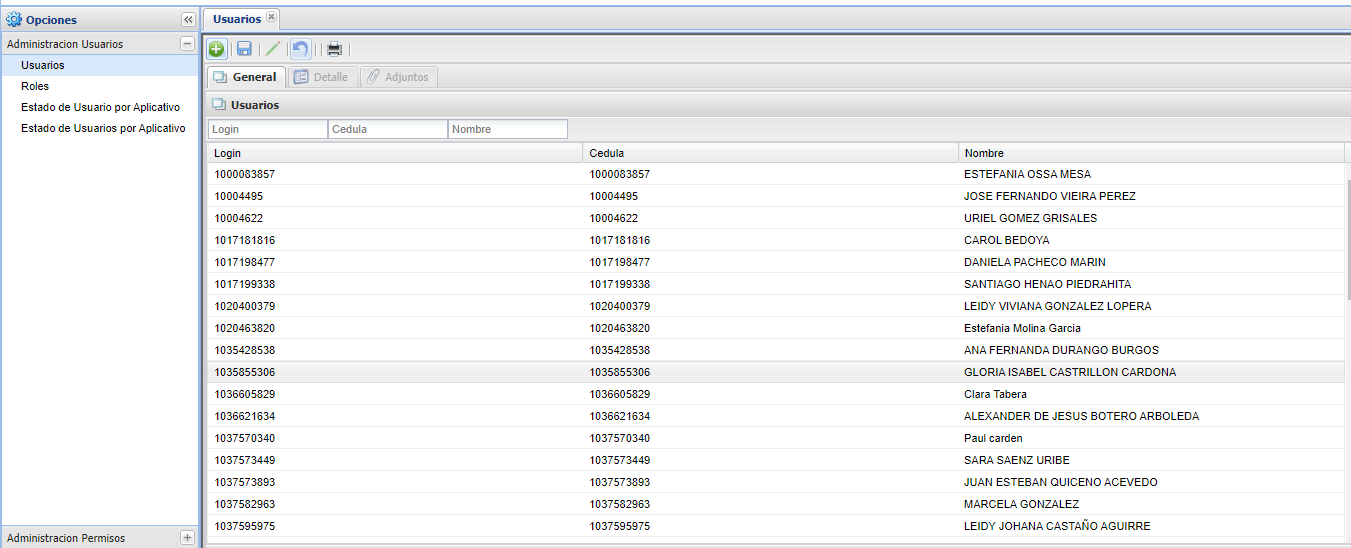Select the General tab
1351x548 pixels.
pos(246,77)
